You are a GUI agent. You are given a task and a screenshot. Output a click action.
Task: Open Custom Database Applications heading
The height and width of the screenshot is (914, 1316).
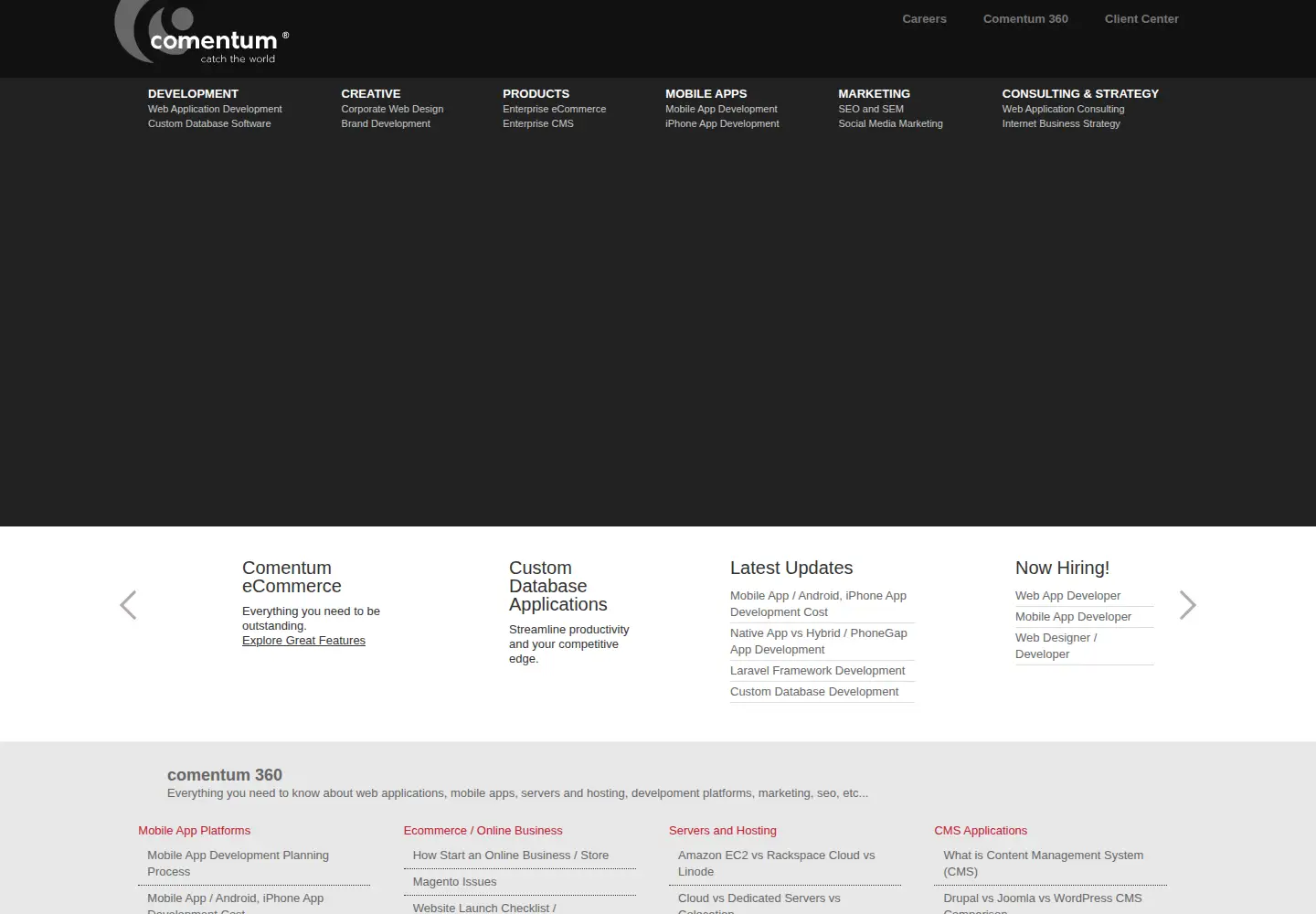click(557, 586)
